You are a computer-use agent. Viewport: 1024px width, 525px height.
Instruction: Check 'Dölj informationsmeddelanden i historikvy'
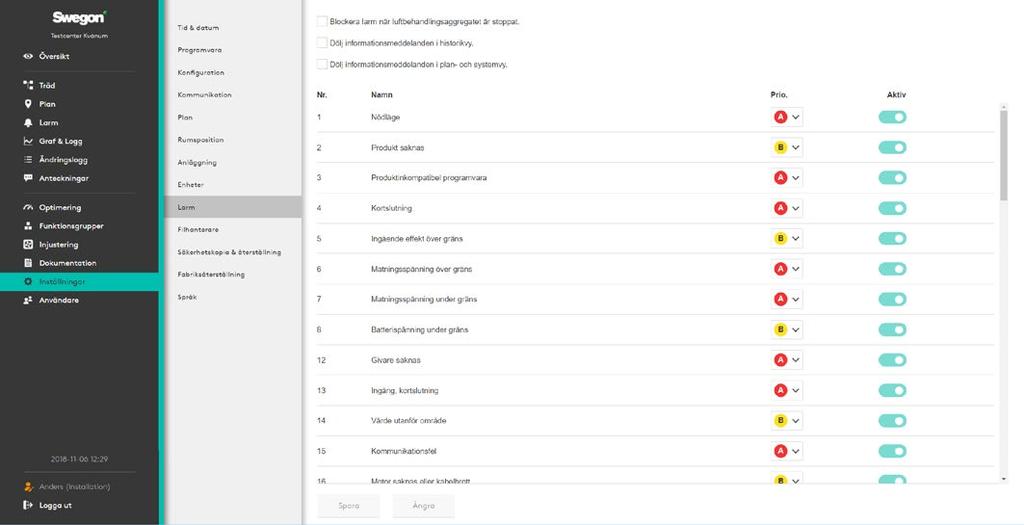click(322, 43)
